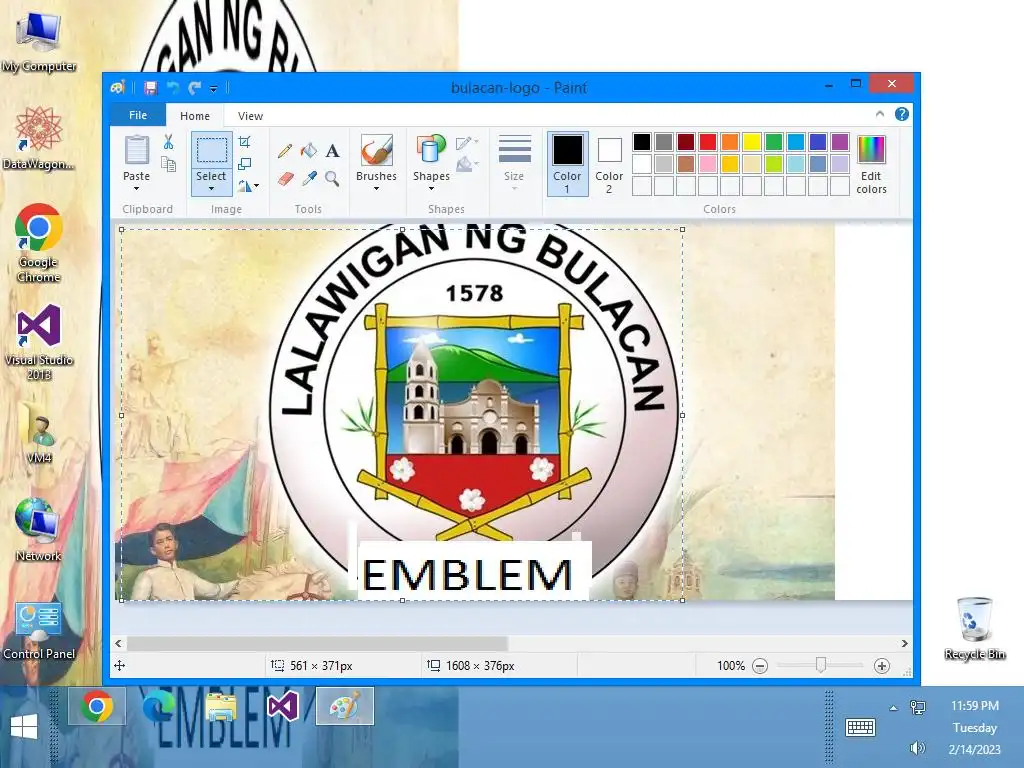Open the Size line thickness dropdown
The width and height of the screenshot is (1024, 768).
(x=514, y=165)
